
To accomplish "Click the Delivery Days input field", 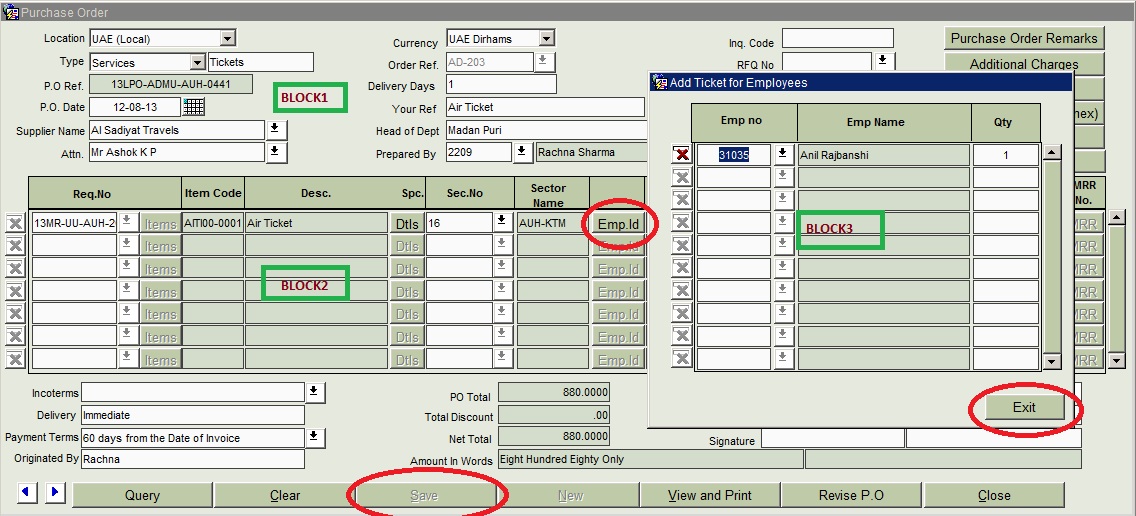I will [500, 85].
